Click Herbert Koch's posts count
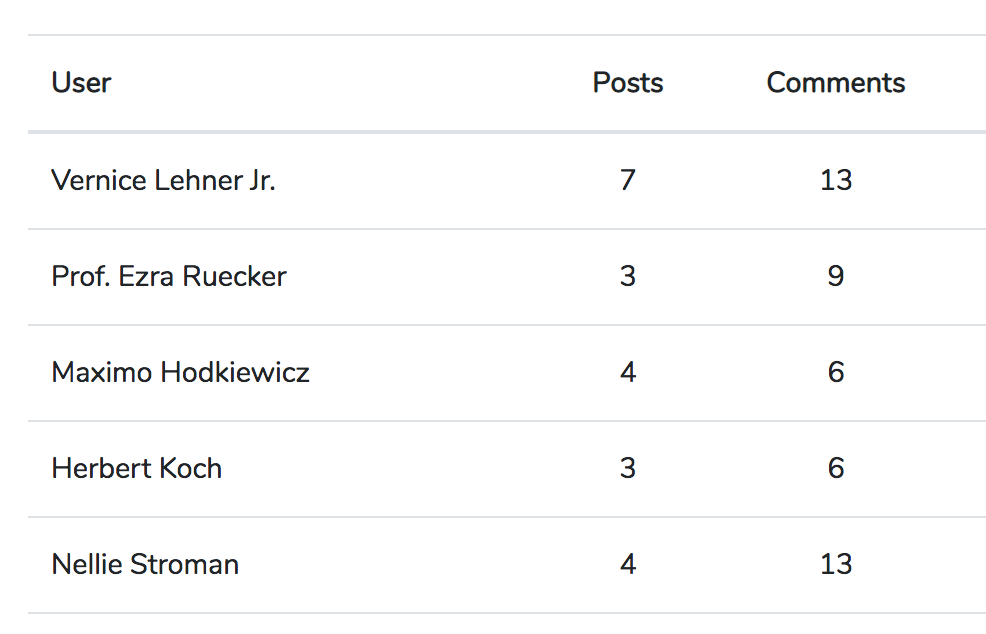986x634 pixels. [627, 468]
